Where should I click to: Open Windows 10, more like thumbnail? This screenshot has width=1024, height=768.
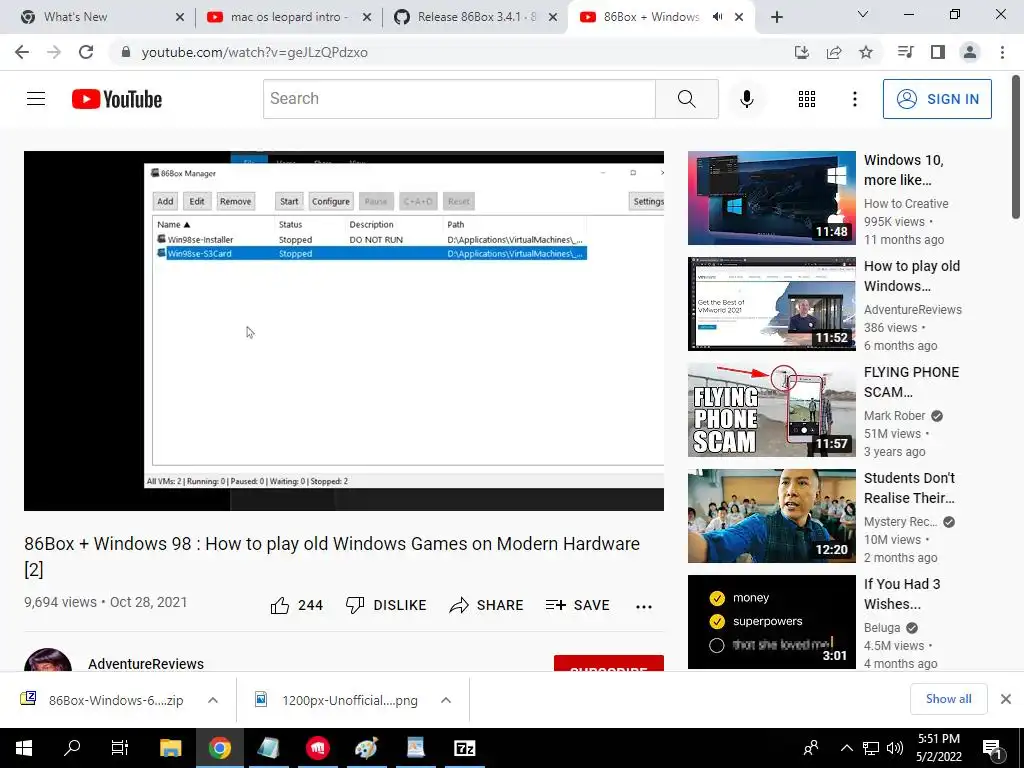[x=771, y=198]
